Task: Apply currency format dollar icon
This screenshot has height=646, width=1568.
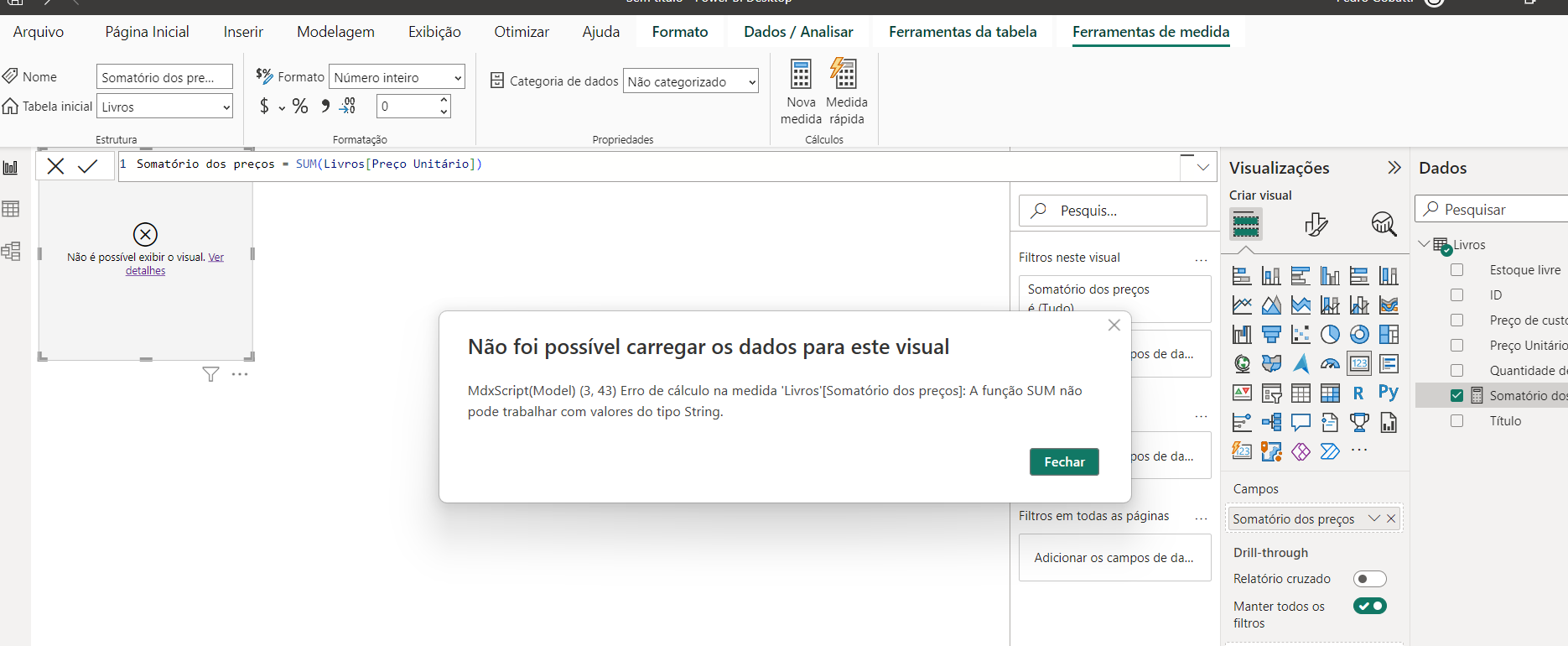Action: click(264, 107)
